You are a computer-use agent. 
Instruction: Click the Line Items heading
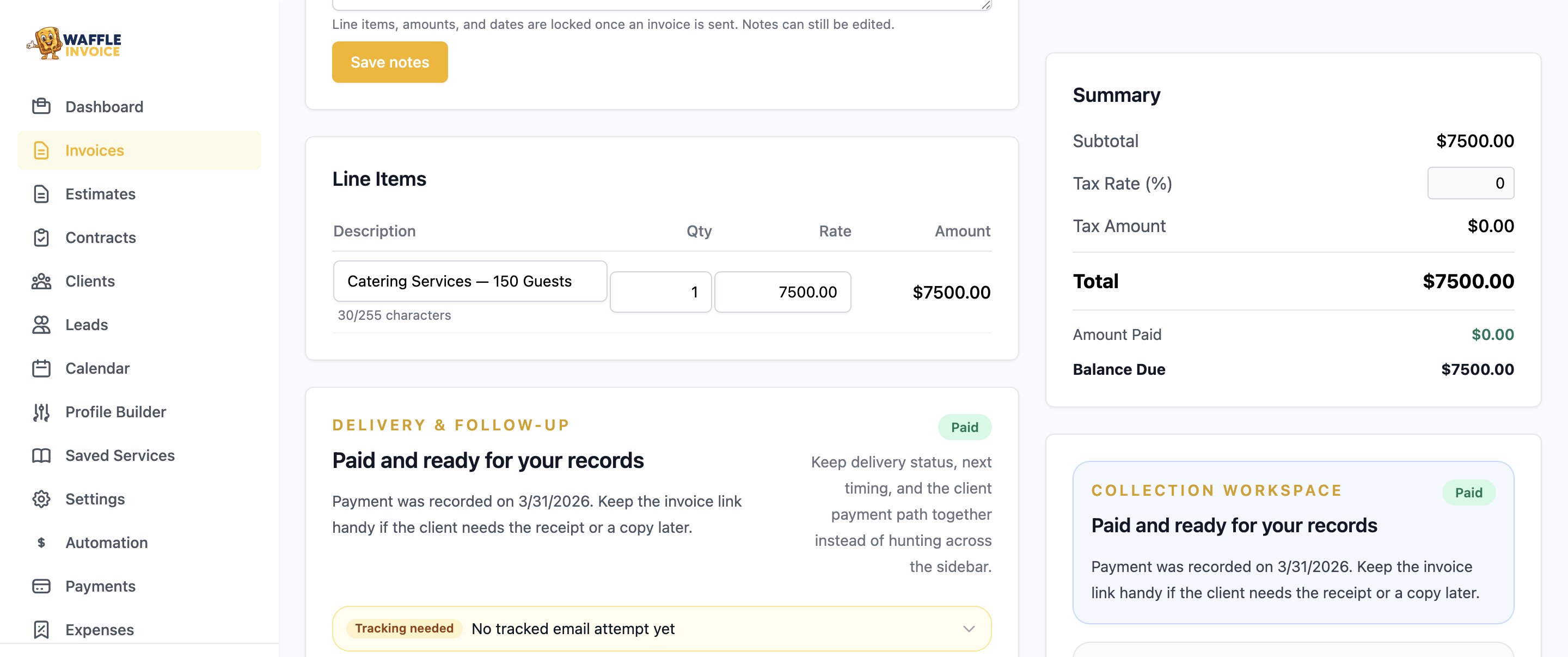pyautogui.click(x=379, y=179)
